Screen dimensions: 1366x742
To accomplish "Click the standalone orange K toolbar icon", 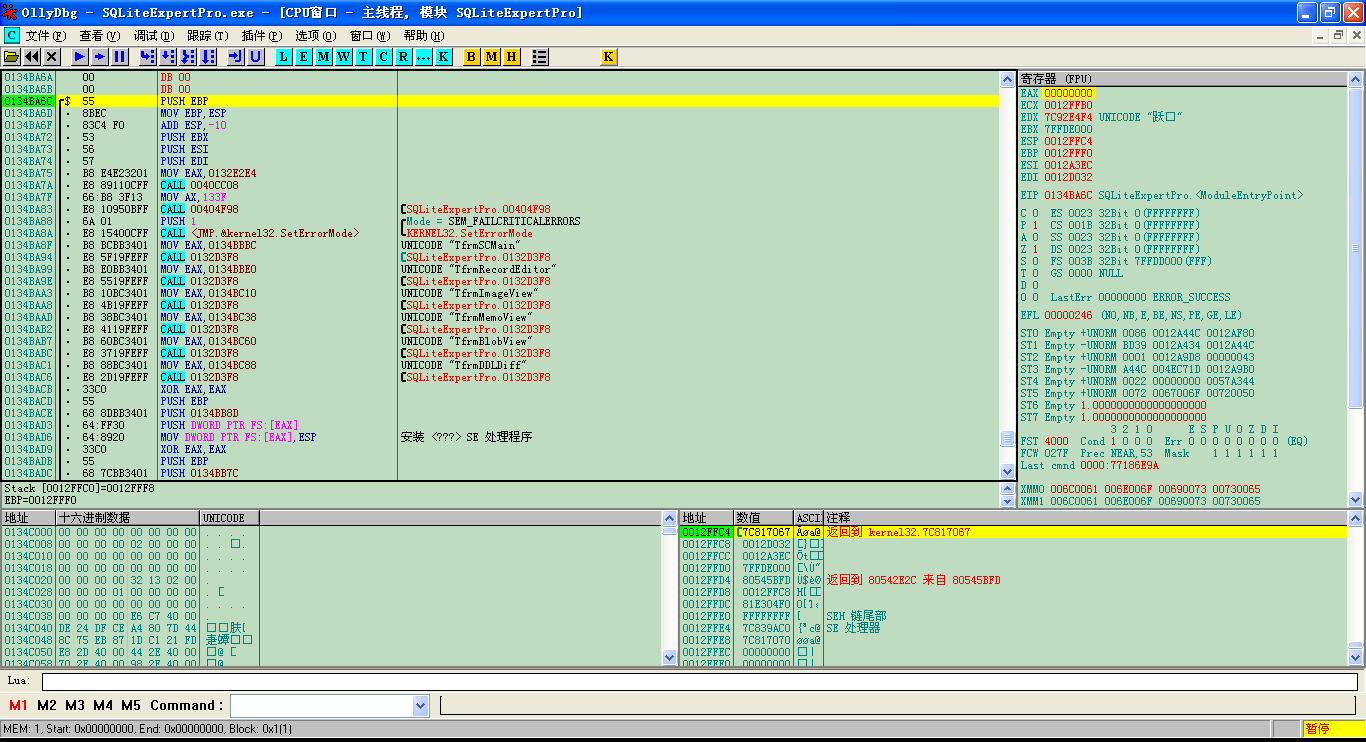I will point(608,57).
